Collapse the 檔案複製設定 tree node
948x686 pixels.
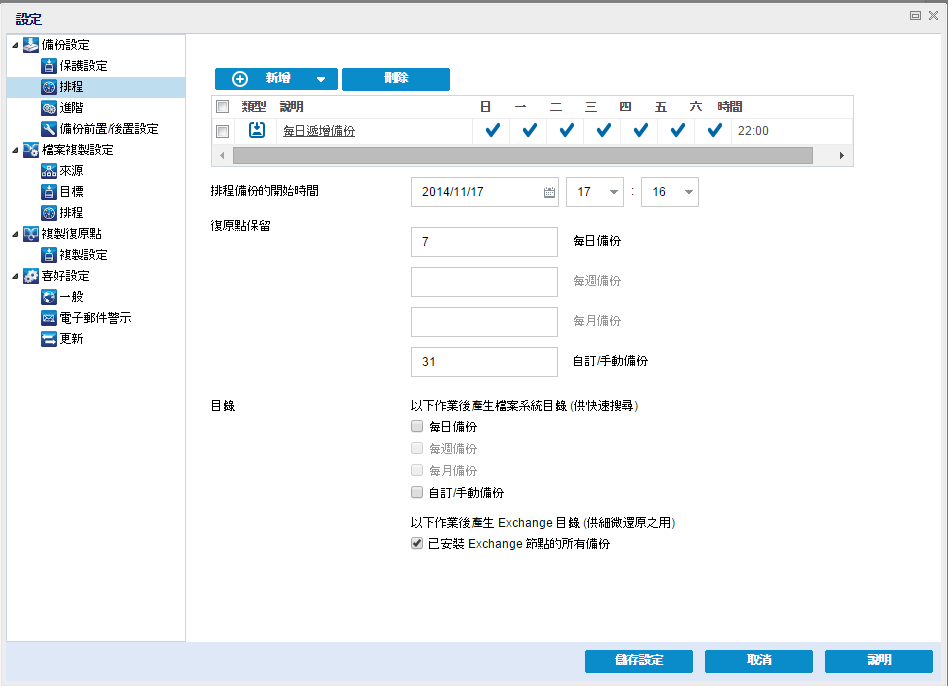(x=15, y=150)
